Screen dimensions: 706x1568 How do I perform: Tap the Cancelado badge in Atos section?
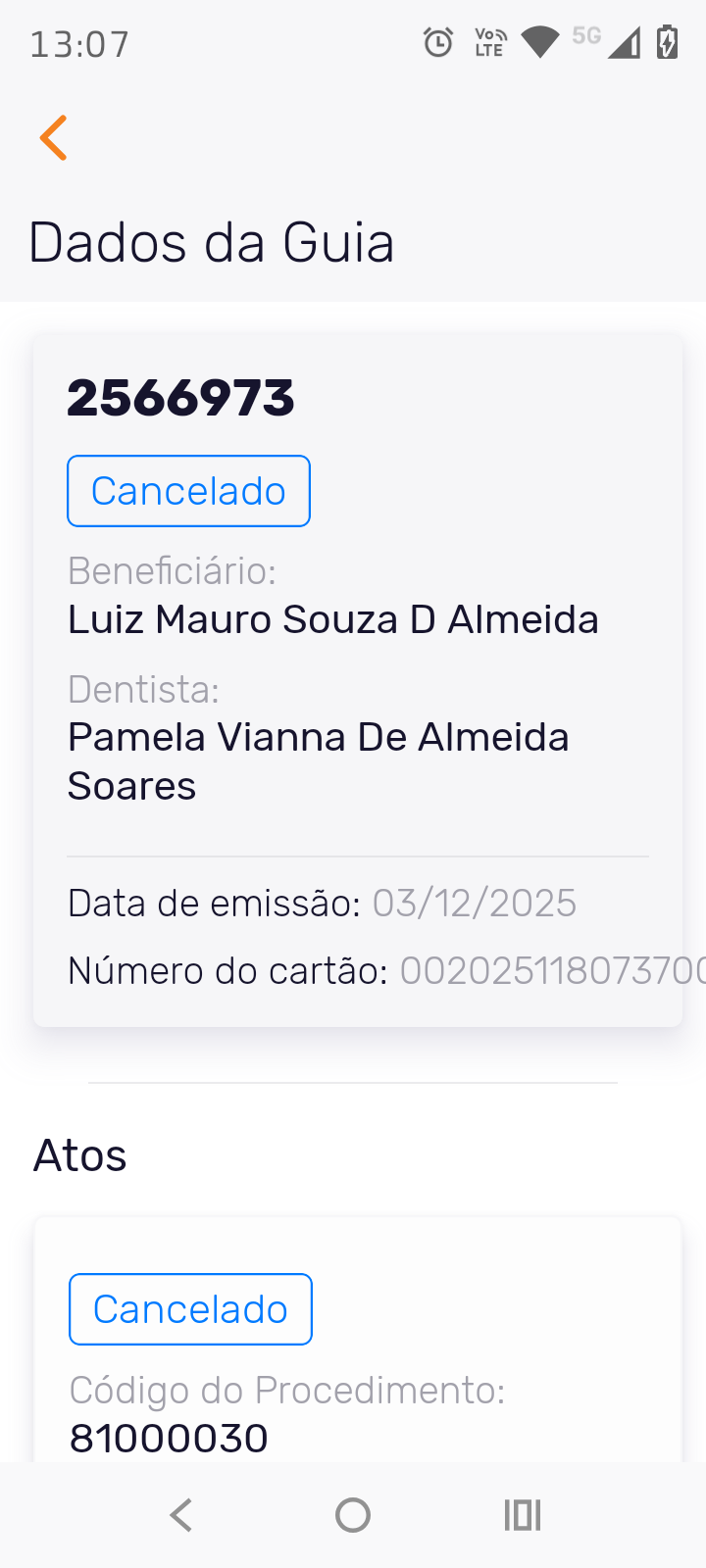point(190,1309)
